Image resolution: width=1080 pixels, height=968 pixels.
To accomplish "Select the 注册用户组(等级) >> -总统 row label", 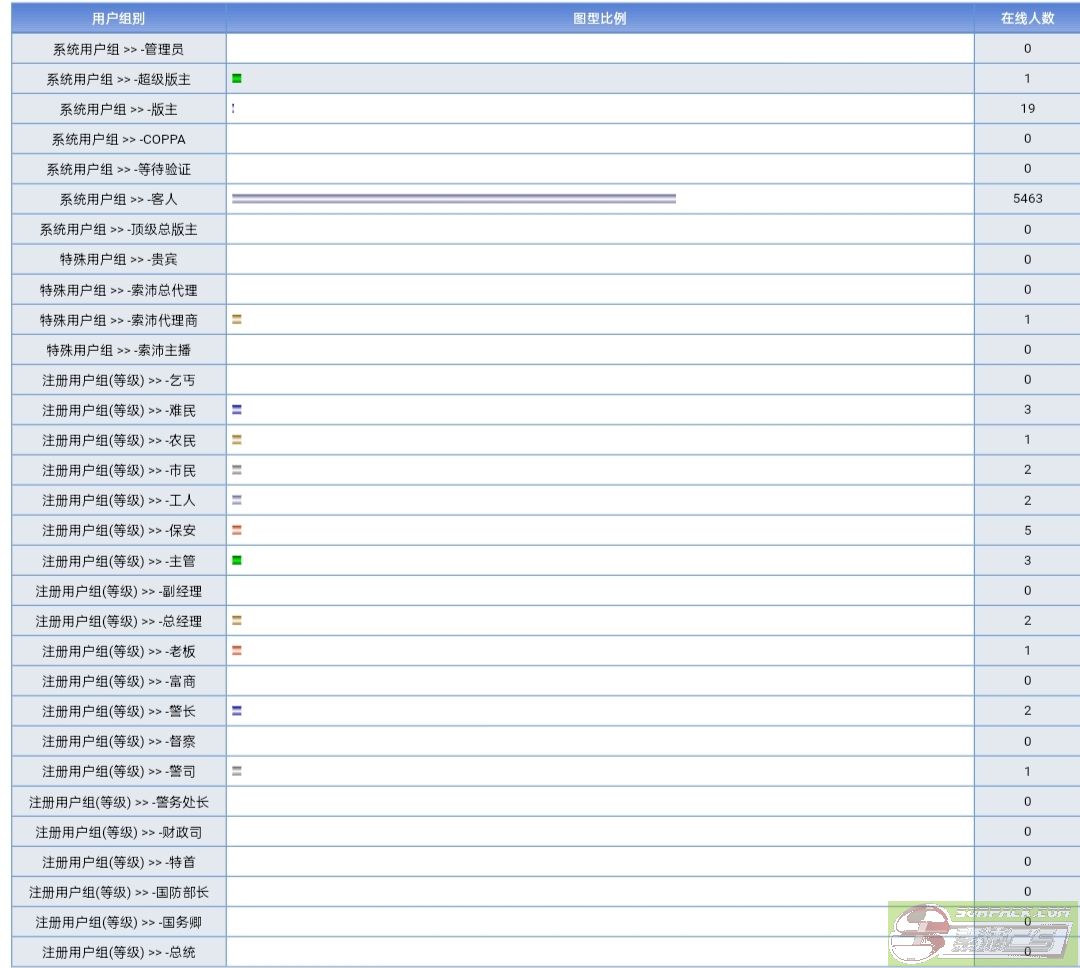I will click(118, 952).
